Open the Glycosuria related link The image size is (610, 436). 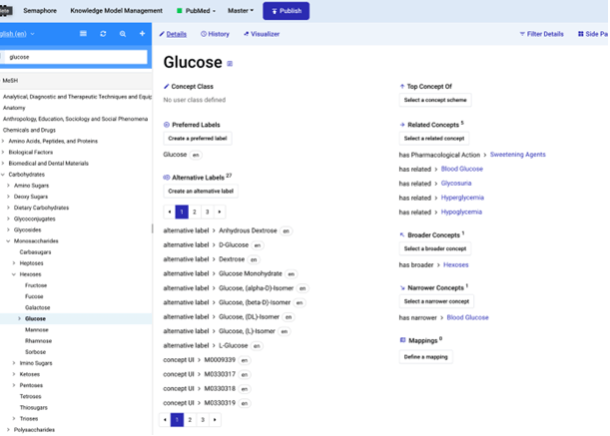click(456, 183)
